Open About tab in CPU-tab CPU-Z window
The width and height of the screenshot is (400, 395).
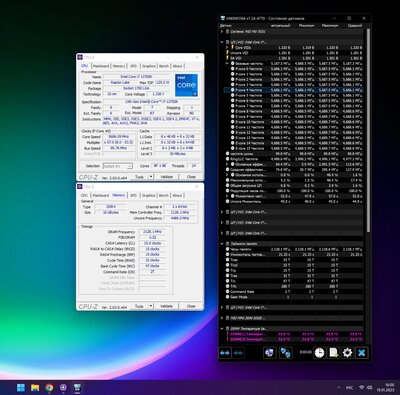(177, 66)
